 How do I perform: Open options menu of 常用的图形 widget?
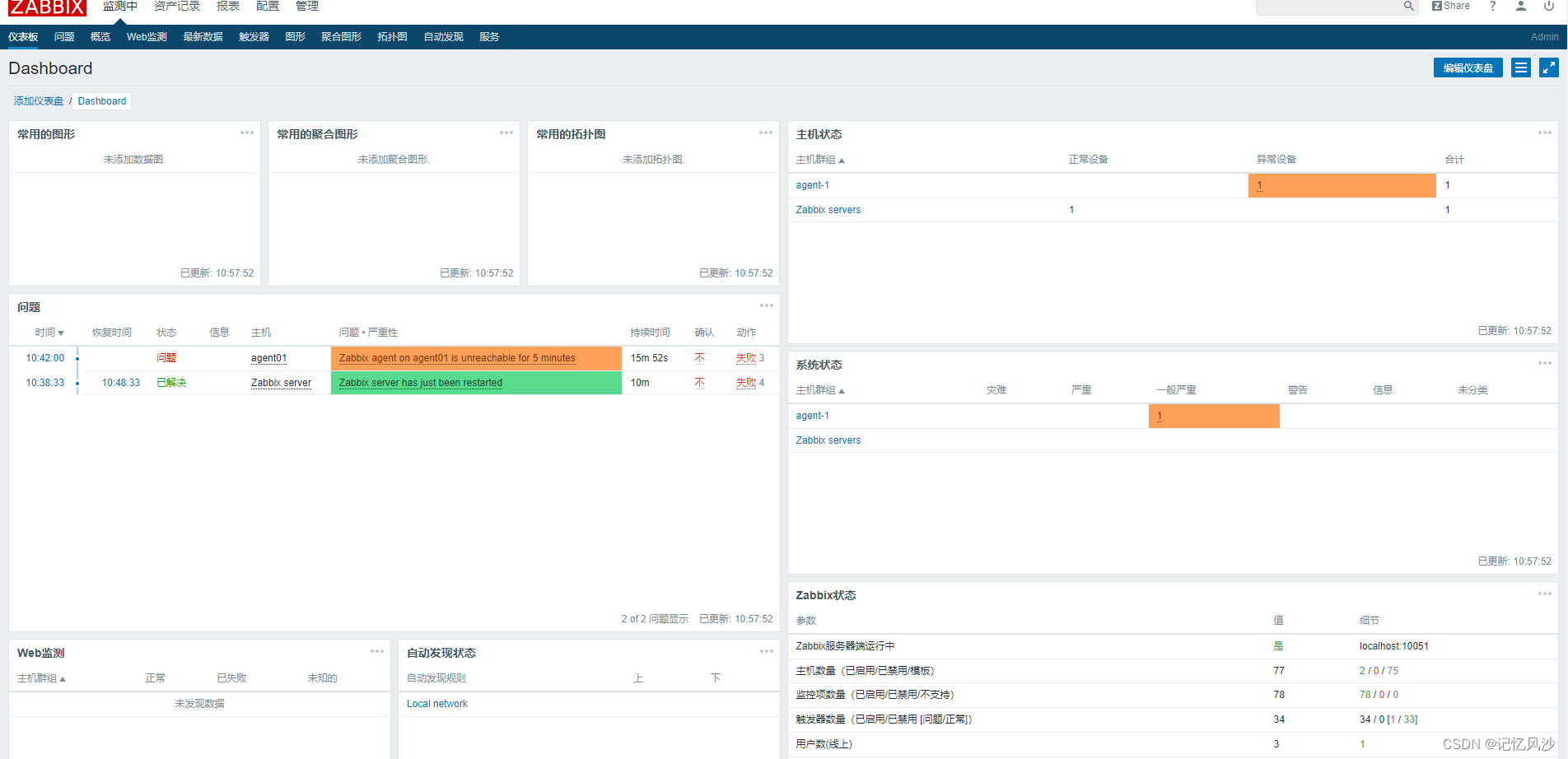247,133
